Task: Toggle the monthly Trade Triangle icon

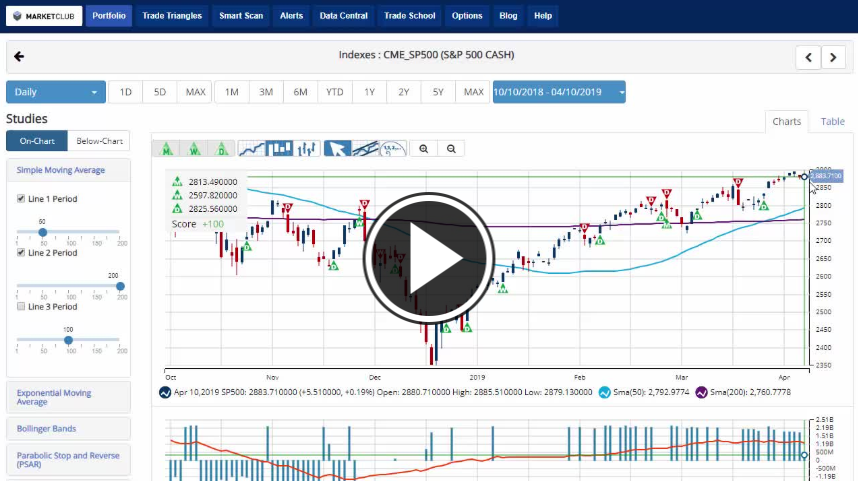Action: (x=166, y=148)
